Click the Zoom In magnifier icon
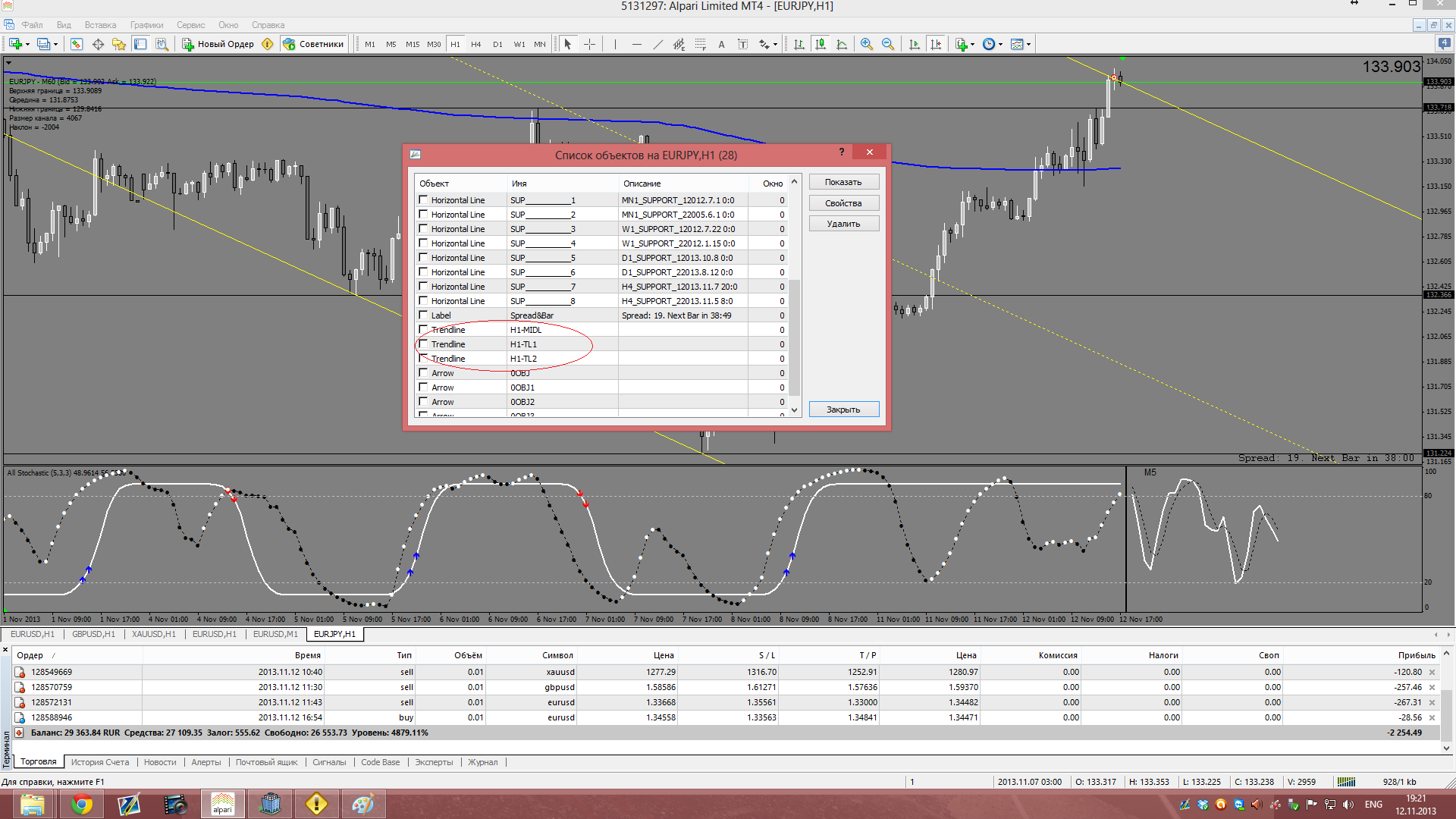The height and width of the screenshot is (819, 1456). (x=867, y=44)
